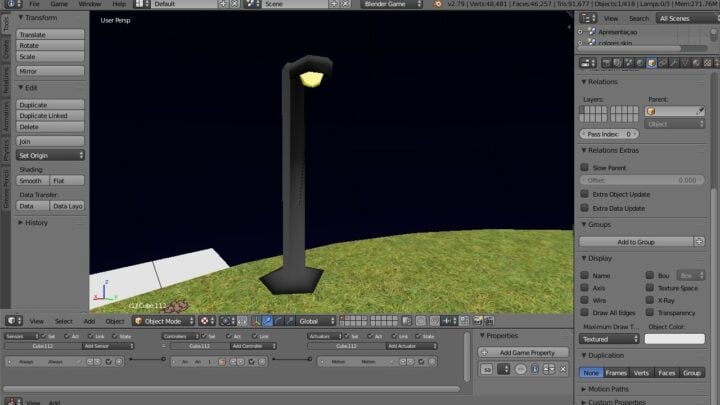The image size is (720, 405).
Task: Open the File menu
Action: (34, 4)
